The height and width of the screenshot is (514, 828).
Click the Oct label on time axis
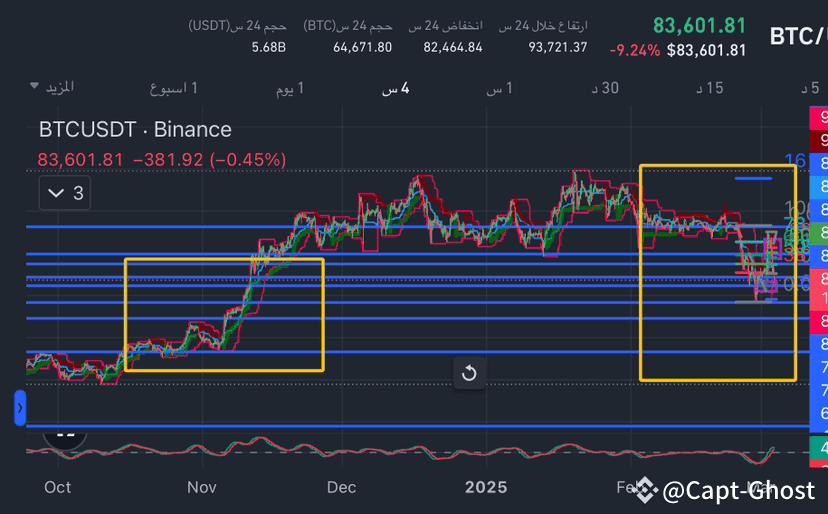pos(57,487)
